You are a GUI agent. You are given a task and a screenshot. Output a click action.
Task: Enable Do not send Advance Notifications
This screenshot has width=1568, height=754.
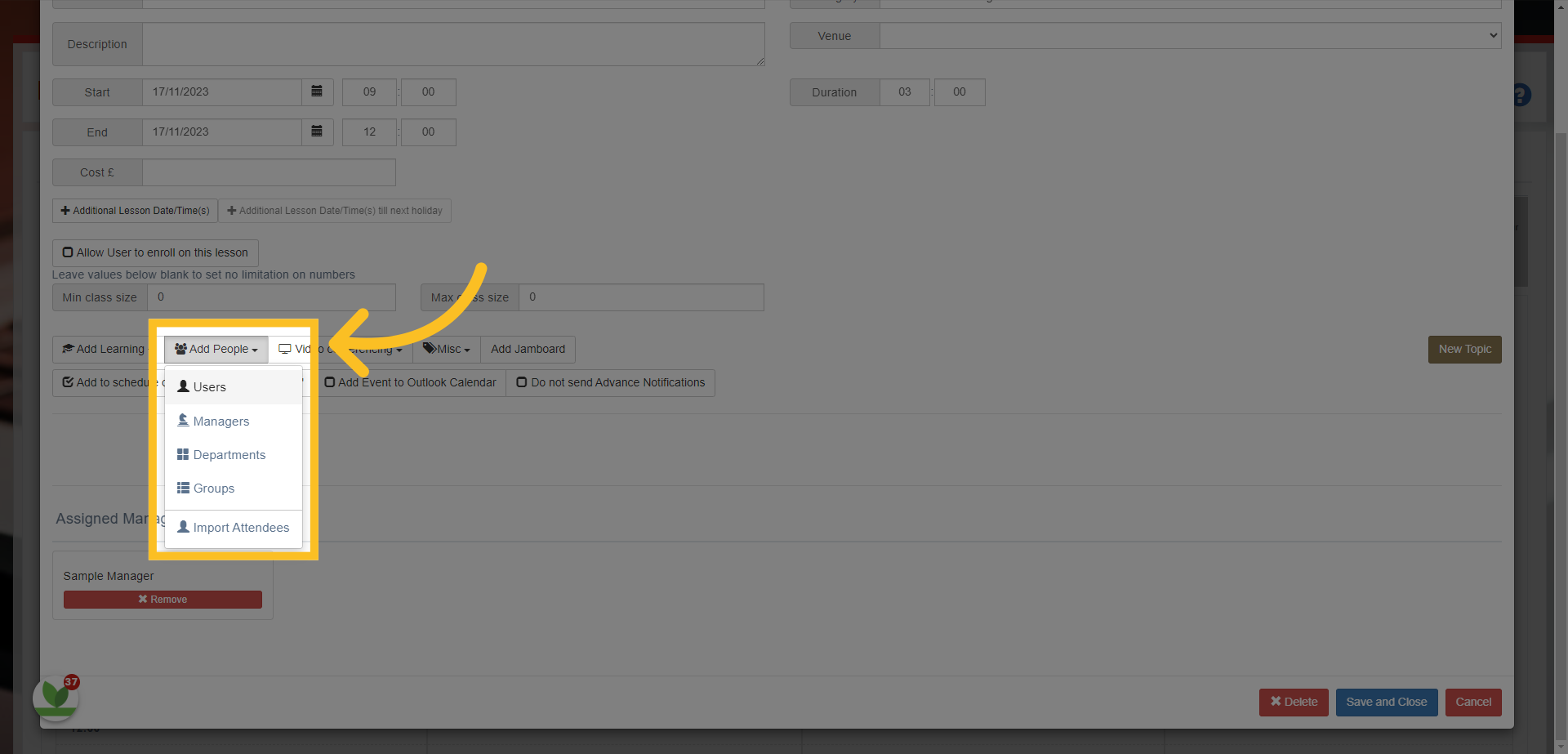click(x=610, y=382)
